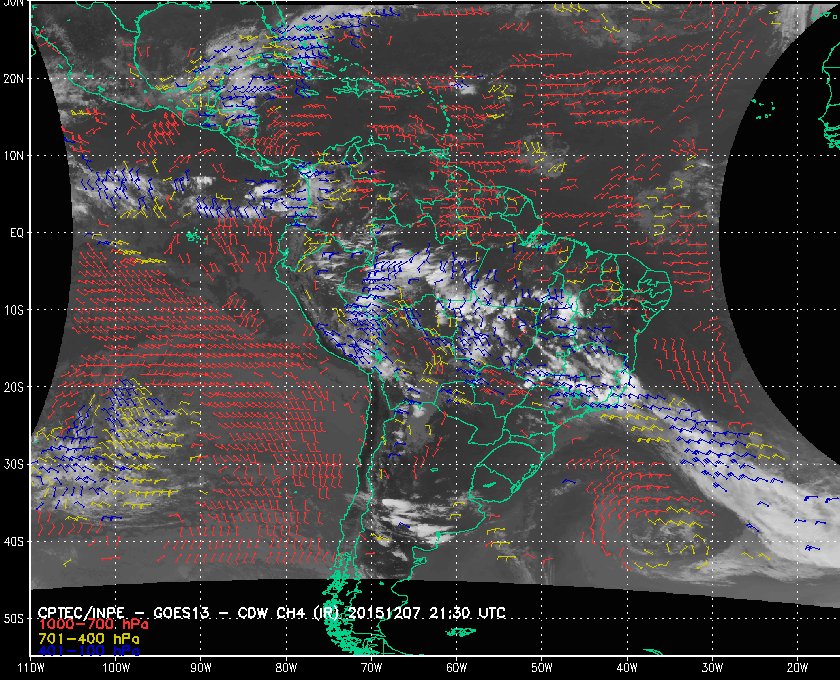Click the 30S latitude label
This screenshot has height=680, width=840.
[x=13, y=465]
